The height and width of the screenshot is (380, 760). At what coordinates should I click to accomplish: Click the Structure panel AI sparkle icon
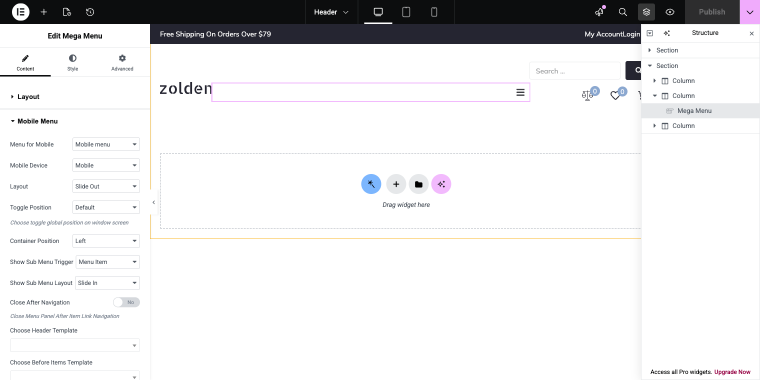click(666, 33)
